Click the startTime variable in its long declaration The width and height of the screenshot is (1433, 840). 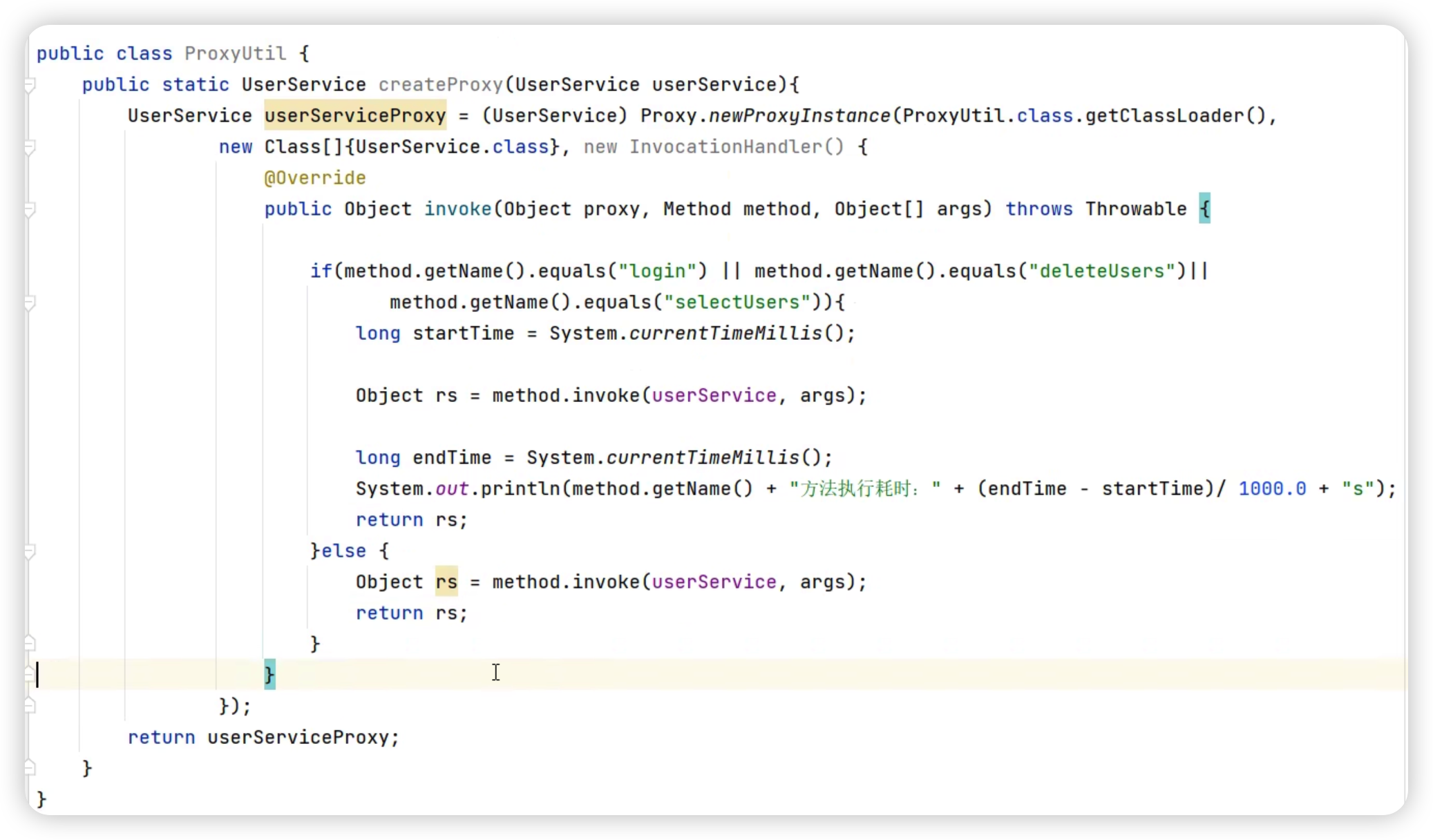pos(464,333)
